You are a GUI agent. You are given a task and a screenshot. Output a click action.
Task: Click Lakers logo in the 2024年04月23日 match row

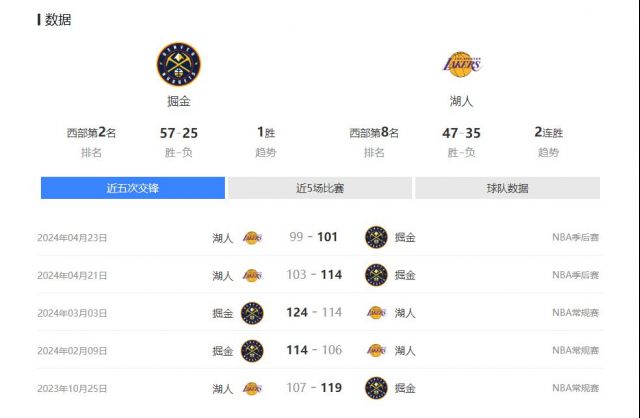click(252, 238)
